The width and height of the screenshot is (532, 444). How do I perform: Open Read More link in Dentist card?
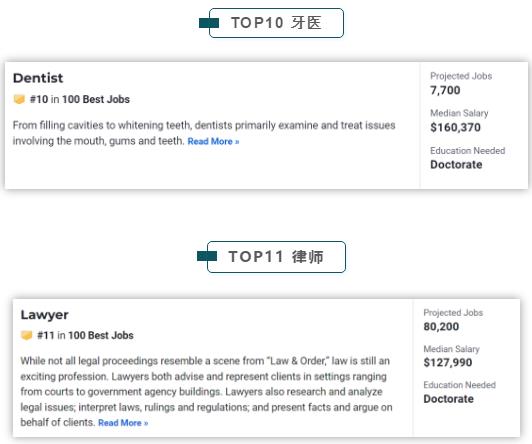(x=213, y=141)
